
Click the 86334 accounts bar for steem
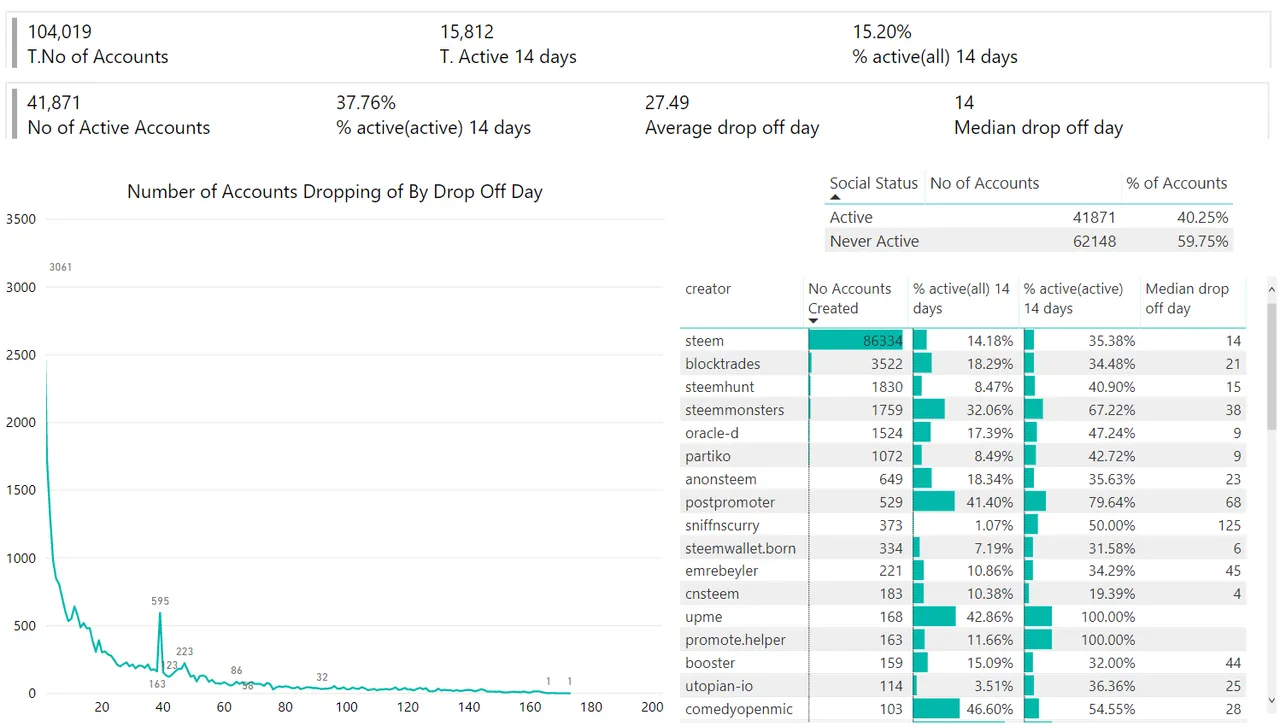pyautogui.click(x=855, y=341)
